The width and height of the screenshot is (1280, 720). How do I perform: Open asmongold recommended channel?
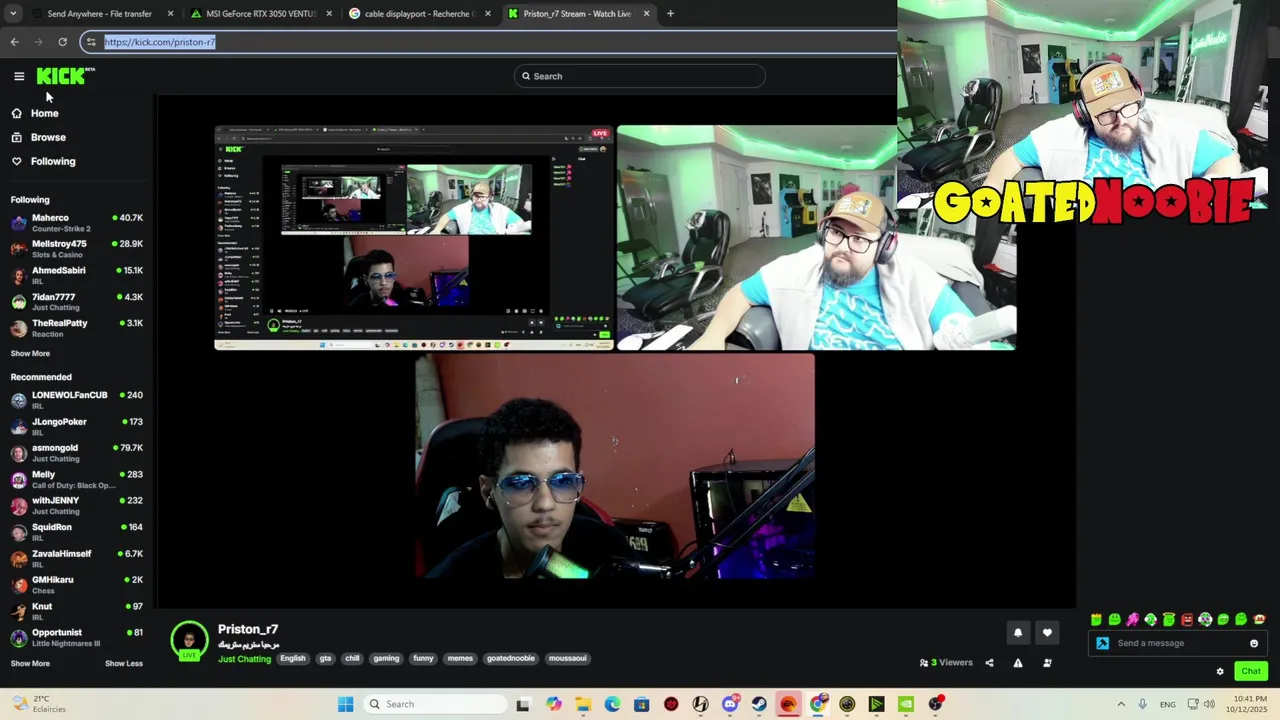pyautogui.click(x=76, y=453)
